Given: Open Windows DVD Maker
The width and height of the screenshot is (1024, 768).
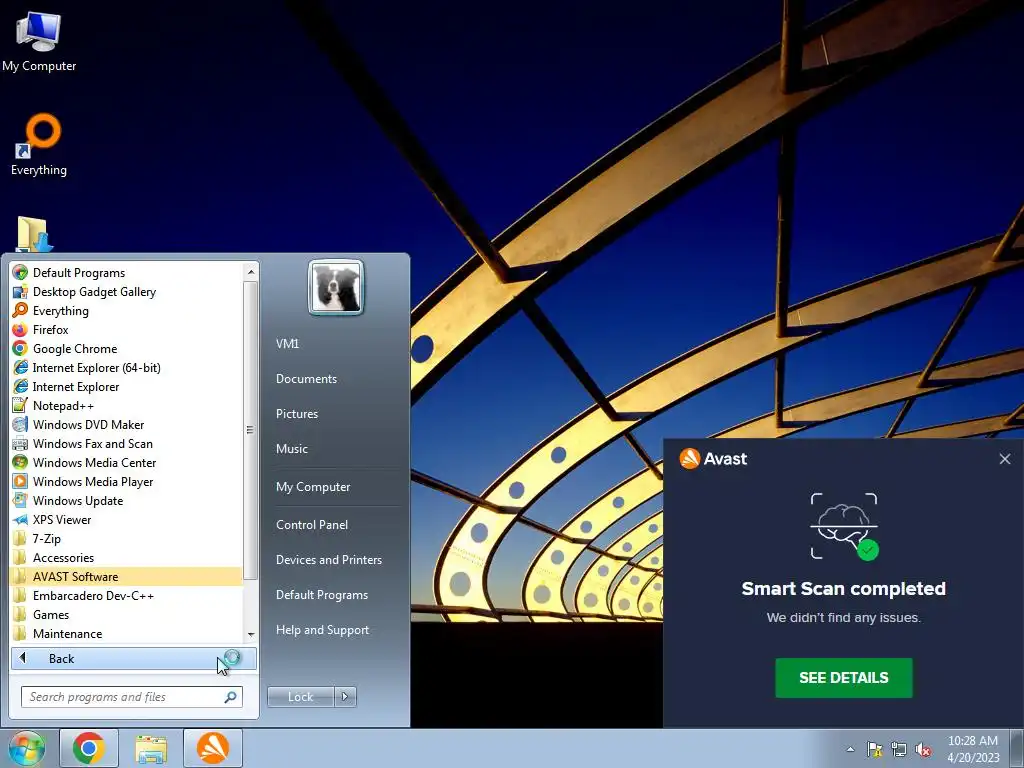Looking at the screenshot, I should coord(127,424).
